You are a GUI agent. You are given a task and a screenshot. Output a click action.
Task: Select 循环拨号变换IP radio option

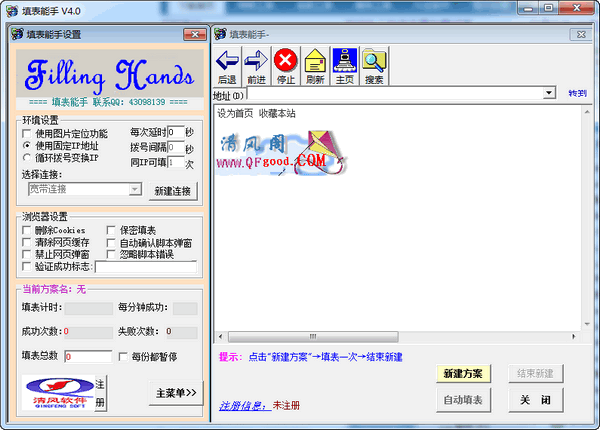click(x=28, y=157)
